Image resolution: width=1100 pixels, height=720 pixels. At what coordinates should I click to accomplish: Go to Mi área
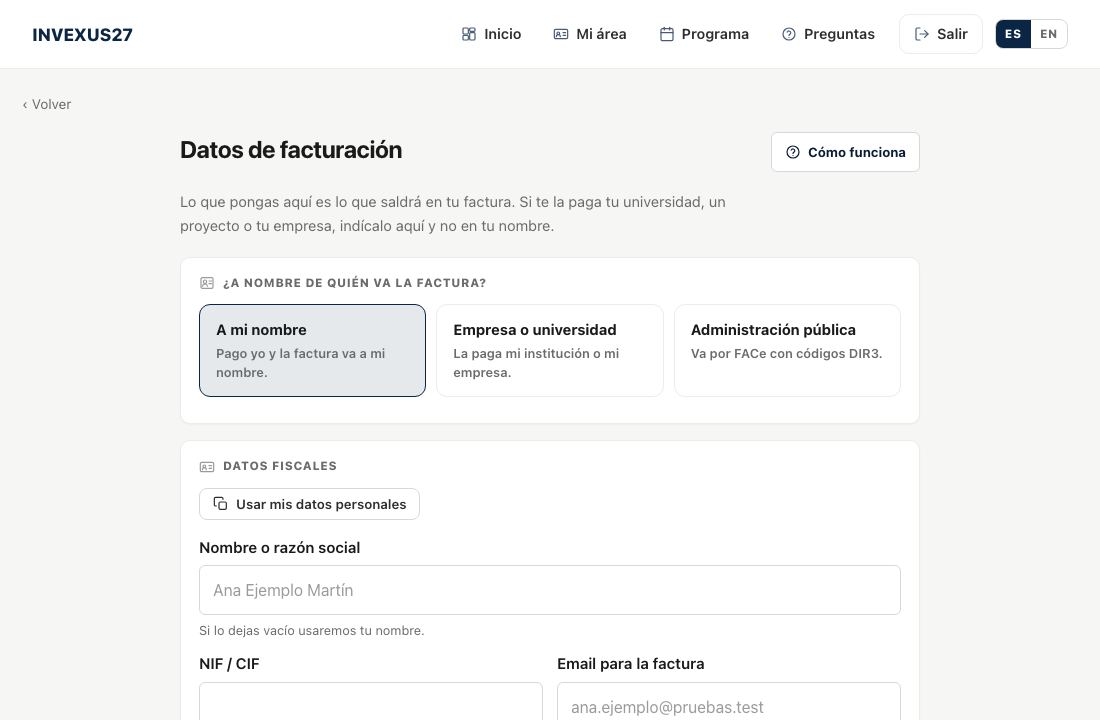(590, 34)
